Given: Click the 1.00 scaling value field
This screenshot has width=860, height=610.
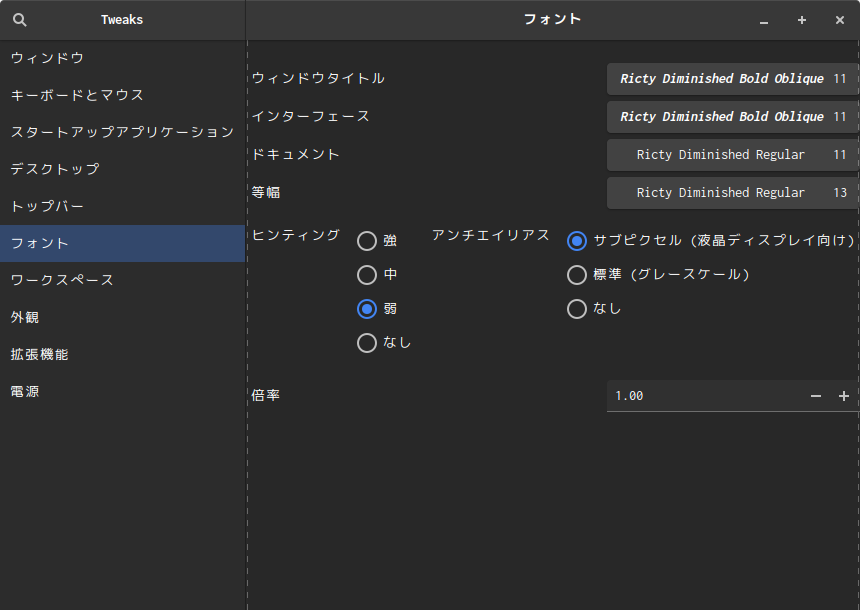Looking at the screenshot, I should (700, 395).
